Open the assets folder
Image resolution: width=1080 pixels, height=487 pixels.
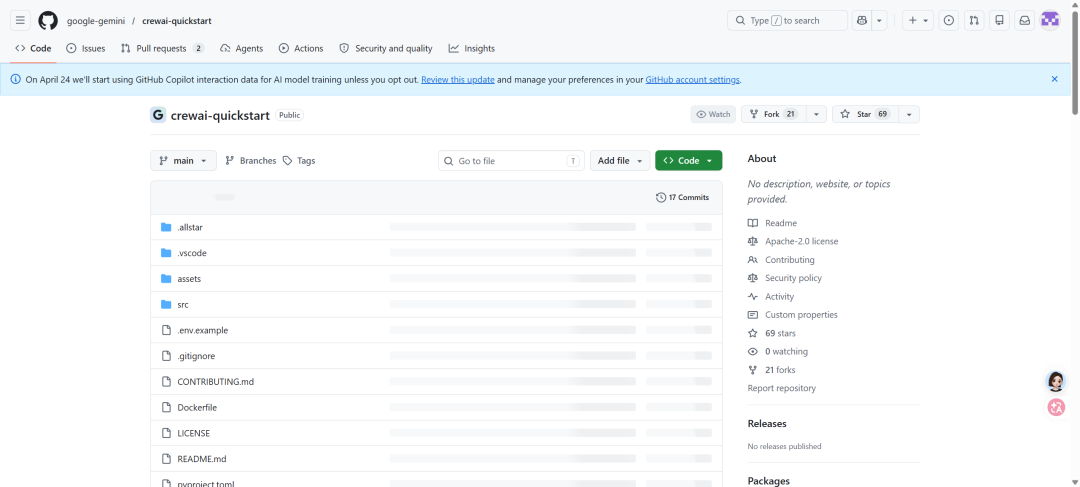[x=189, y=279]
